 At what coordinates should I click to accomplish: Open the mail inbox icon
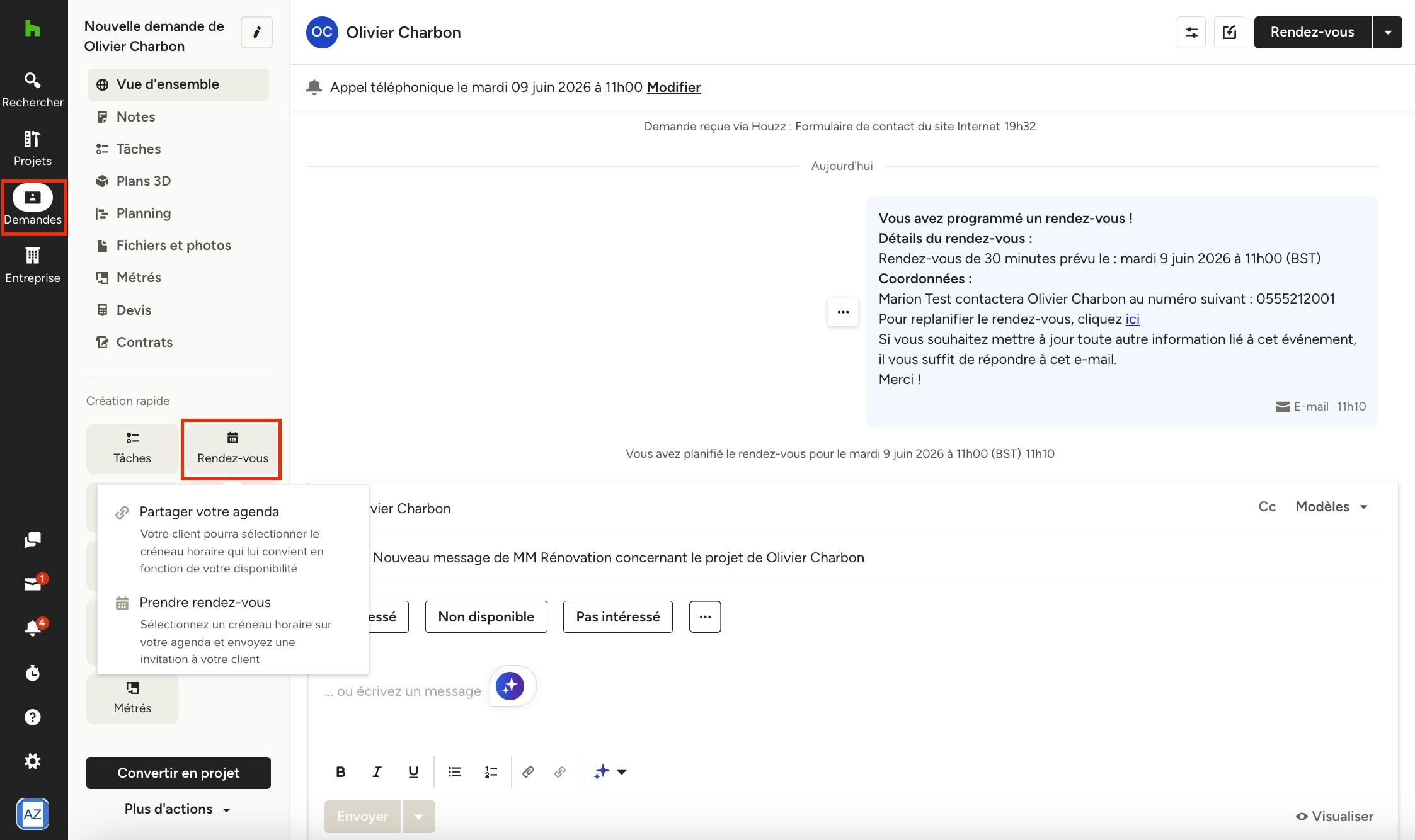click(x=33, y=584)
